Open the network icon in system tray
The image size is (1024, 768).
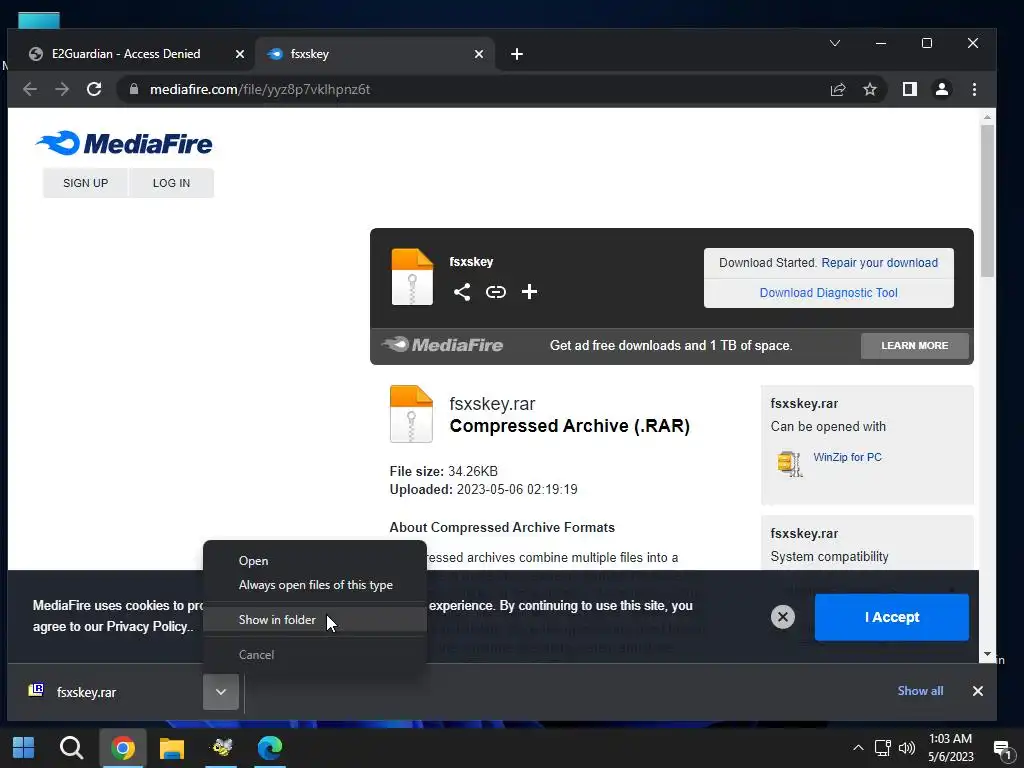[882, 748]
